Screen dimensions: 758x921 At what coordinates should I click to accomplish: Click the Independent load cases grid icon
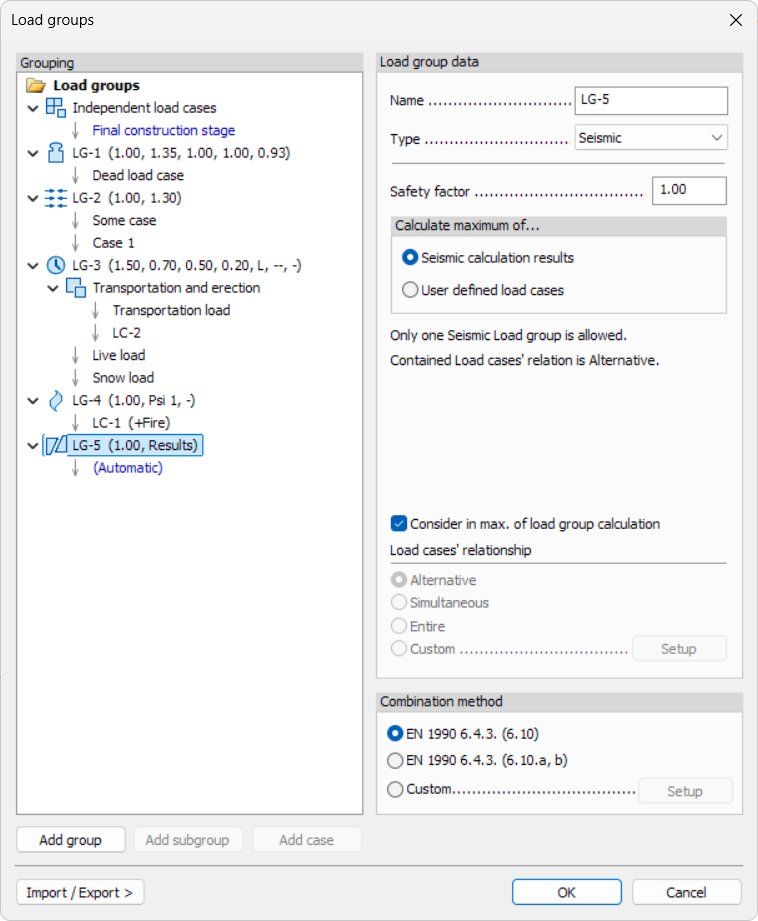tap(56, 108)
